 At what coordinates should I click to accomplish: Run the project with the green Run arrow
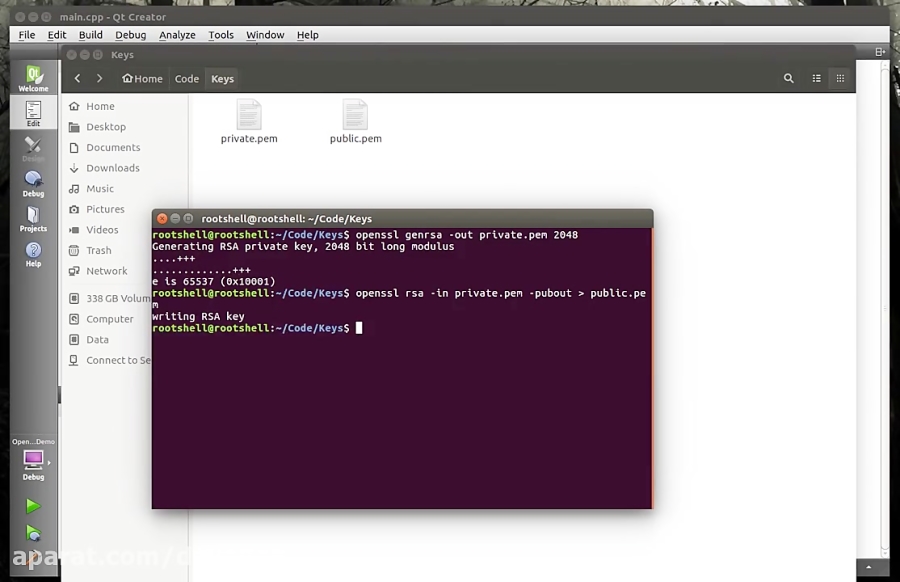click(33, 506)
